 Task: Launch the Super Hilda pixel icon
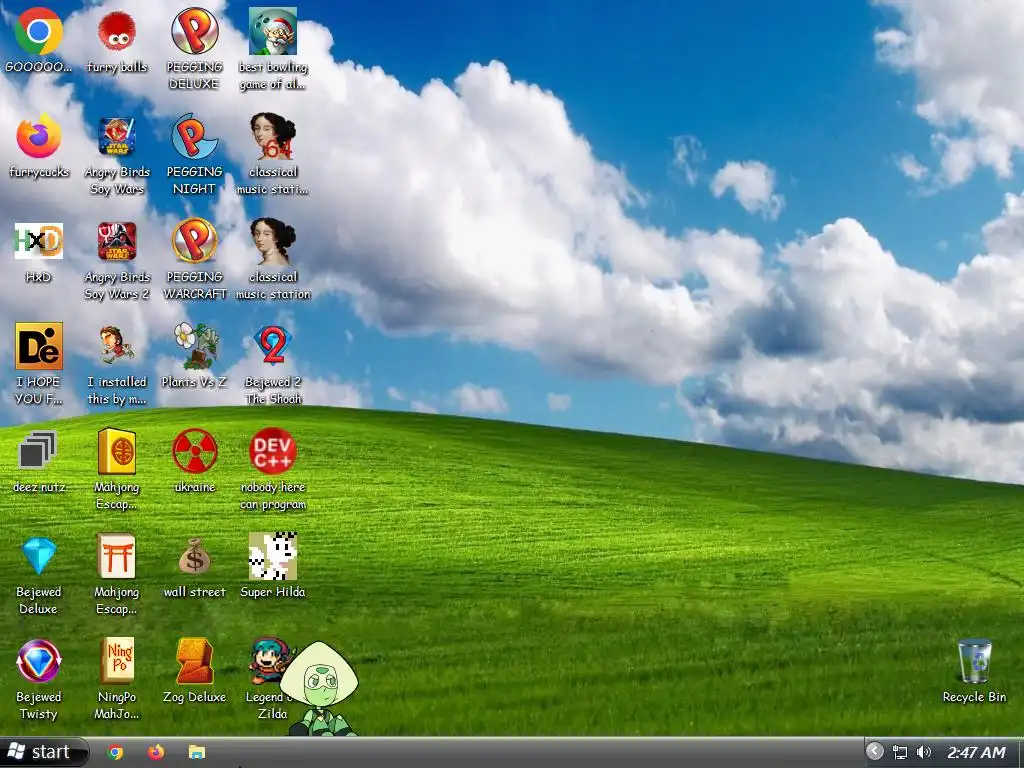point(273,556)
